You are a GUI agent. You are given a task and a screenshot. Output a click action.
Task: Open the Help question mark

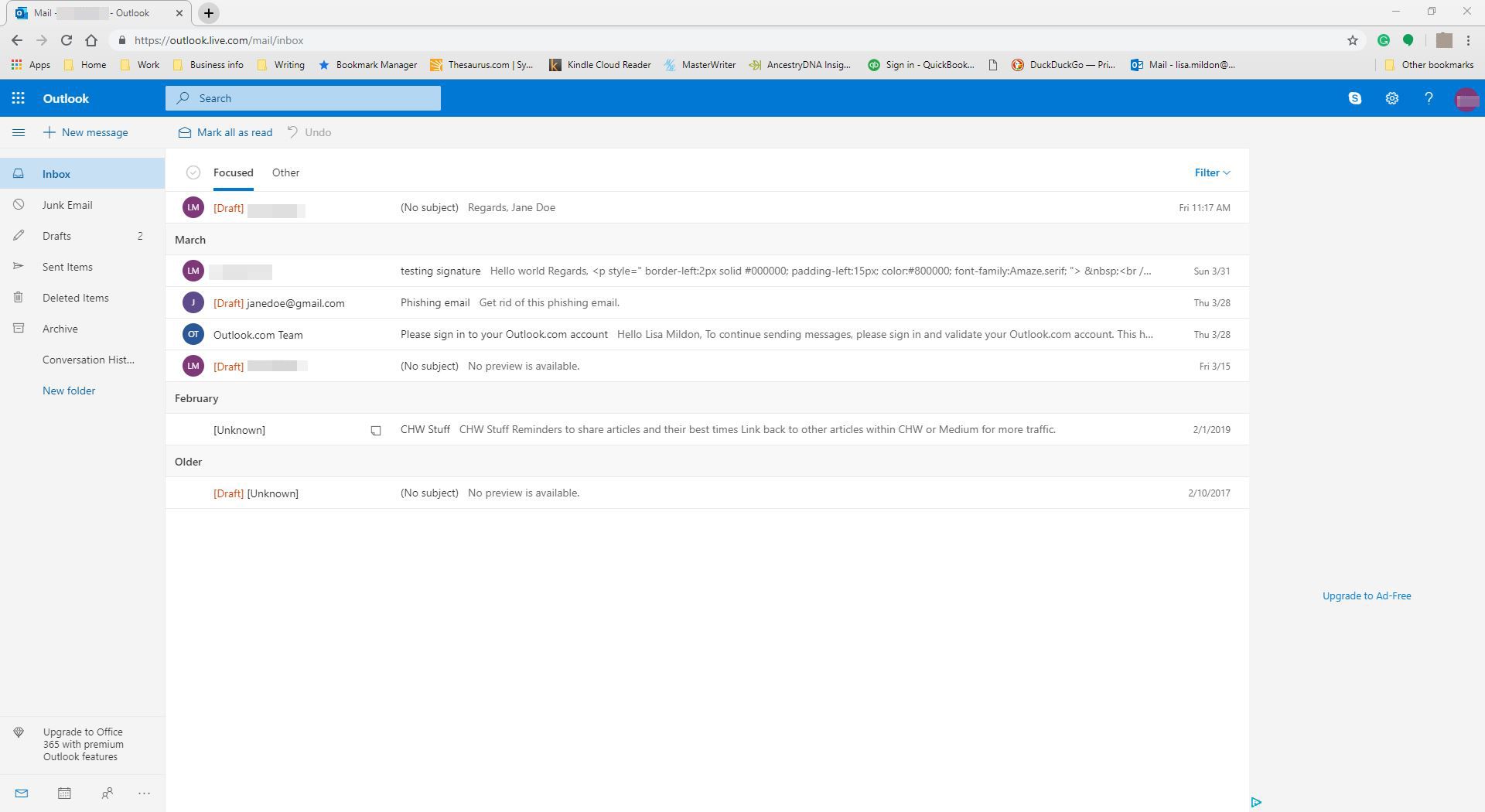[1429, 98]
